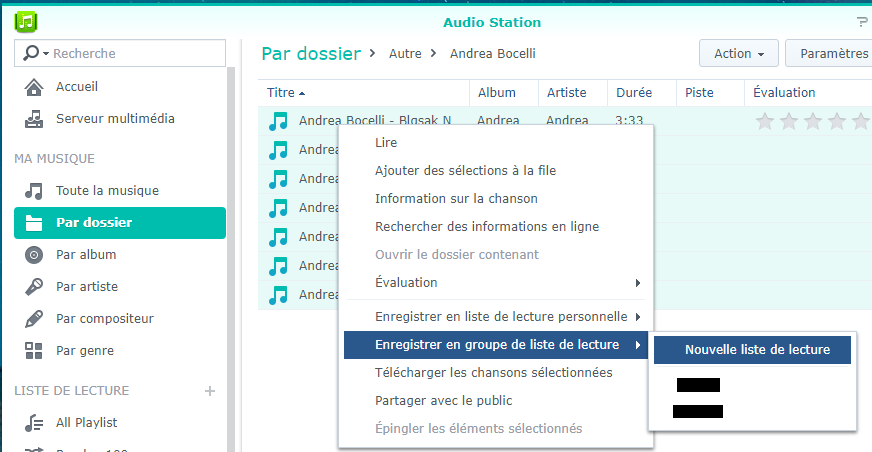This screenshot has width=872, height=452.
Task: Go to Autre in breadcrumb
Action: [405, 53]
